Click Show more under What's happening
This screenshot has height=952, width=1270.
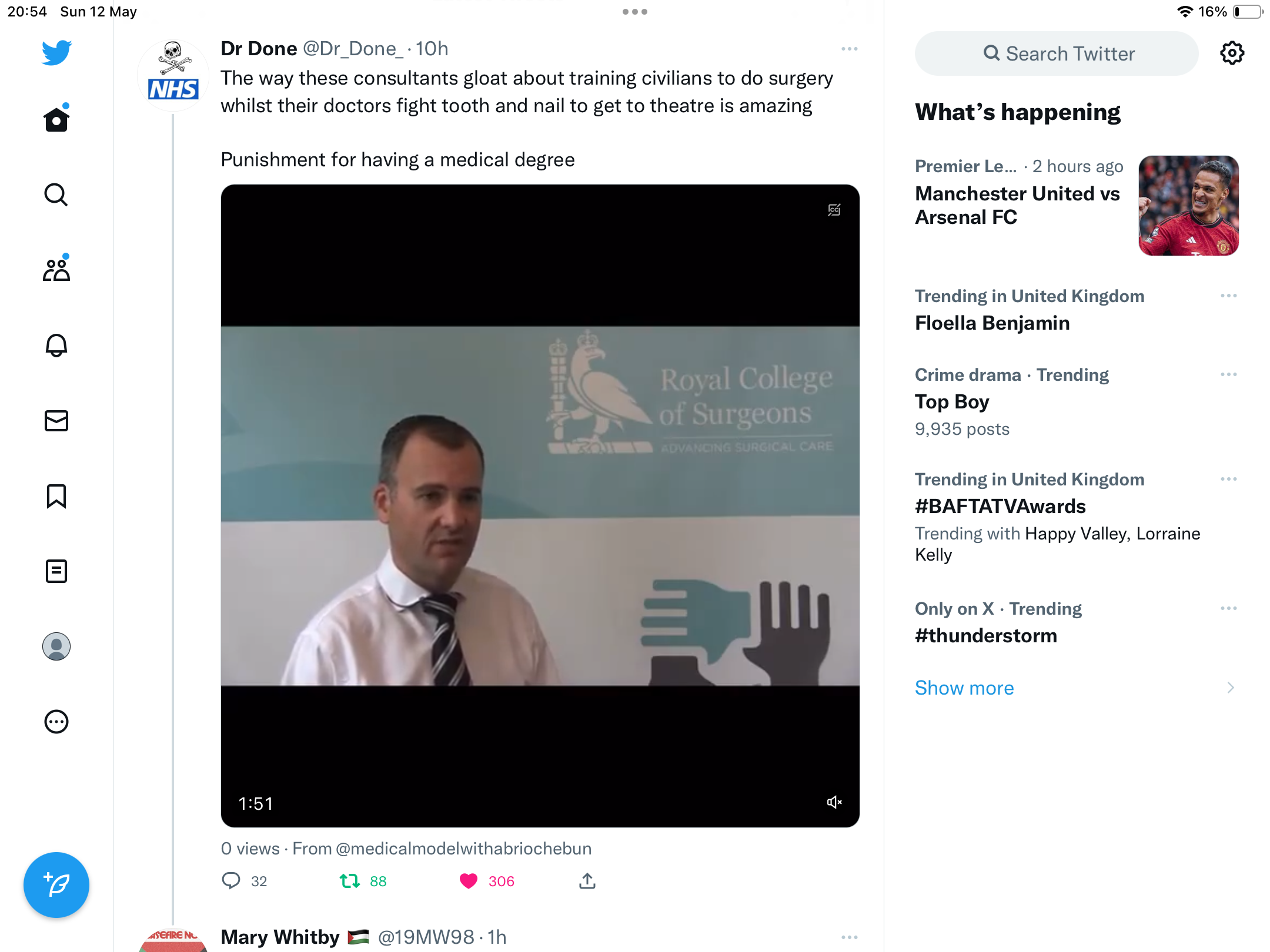964,688
